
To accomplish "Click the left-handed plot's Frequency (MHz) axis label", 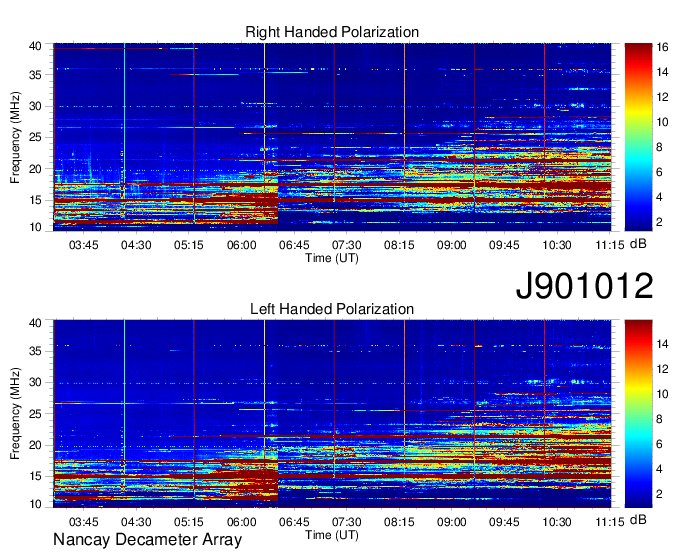I will 15,414.
